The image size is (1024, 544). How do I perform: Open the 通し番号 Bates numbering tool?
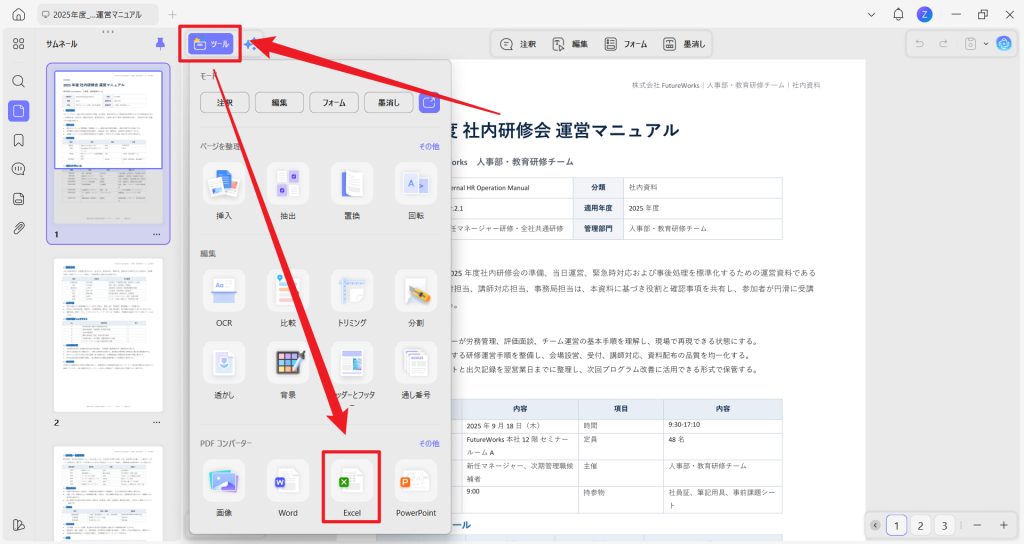[416, 371]
